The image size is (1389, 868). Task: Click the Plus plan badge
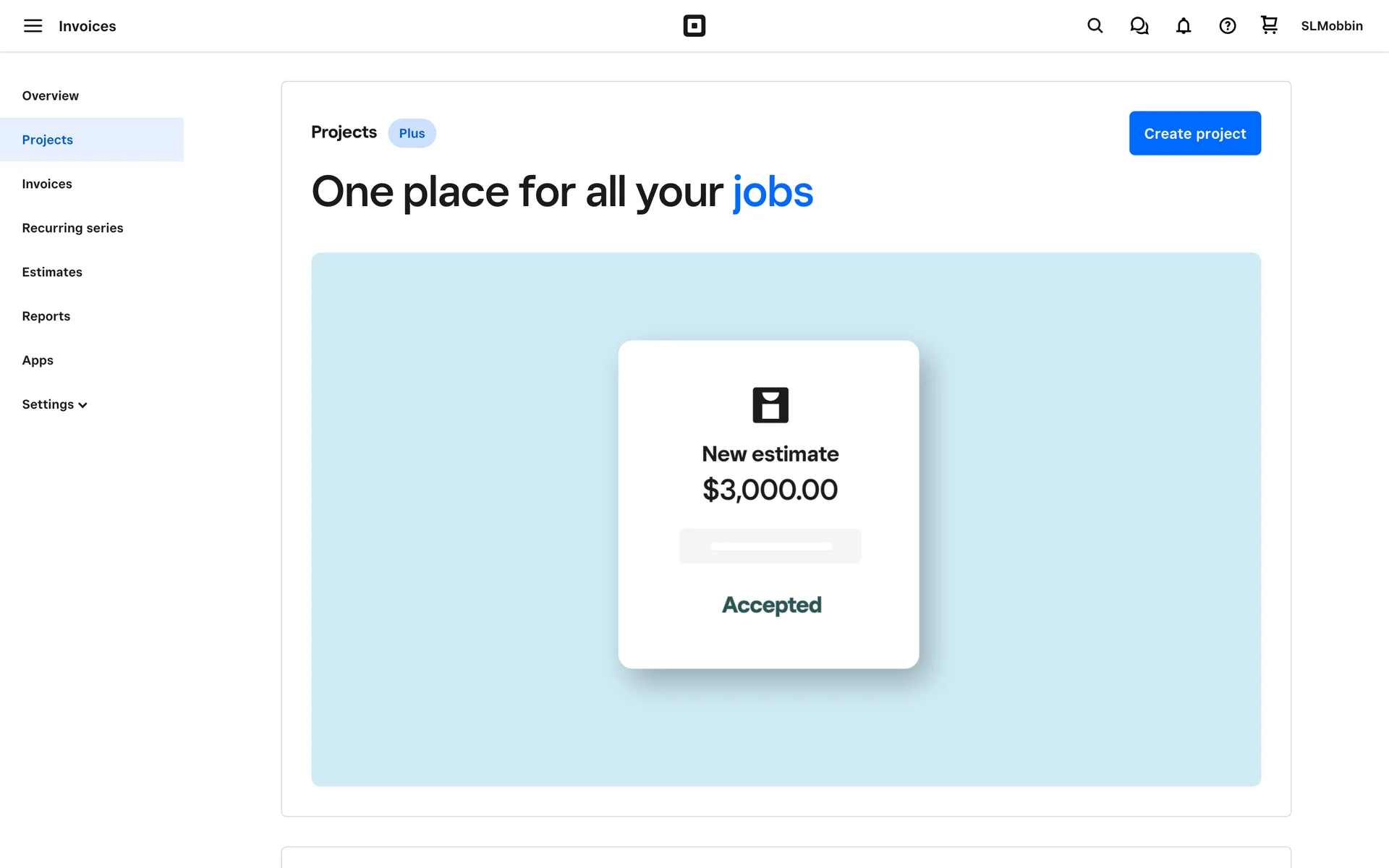point(412,133)
